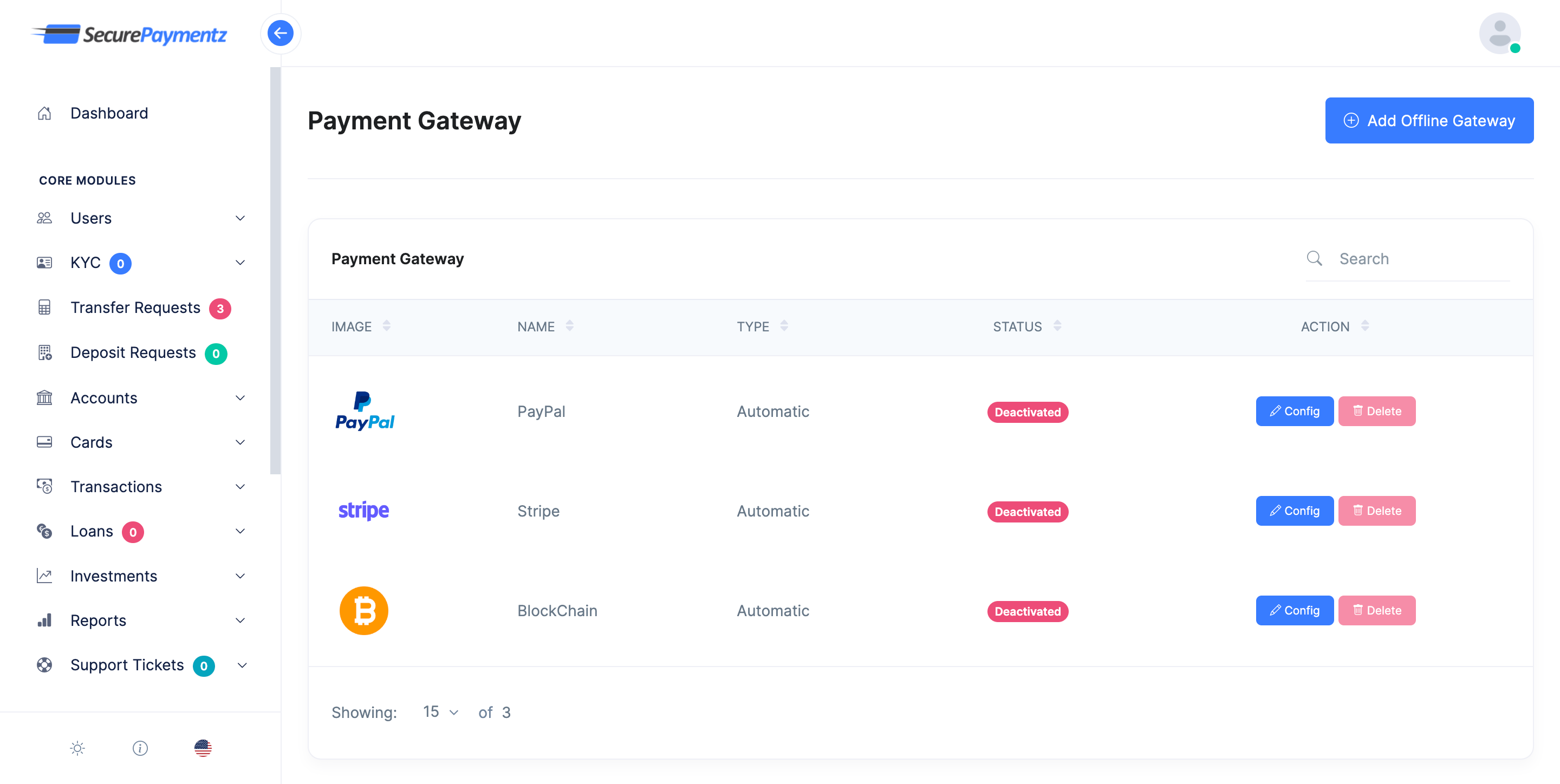The image size is (1560, 784).
Task: Go to Dashboard
Action: (109, 113)
